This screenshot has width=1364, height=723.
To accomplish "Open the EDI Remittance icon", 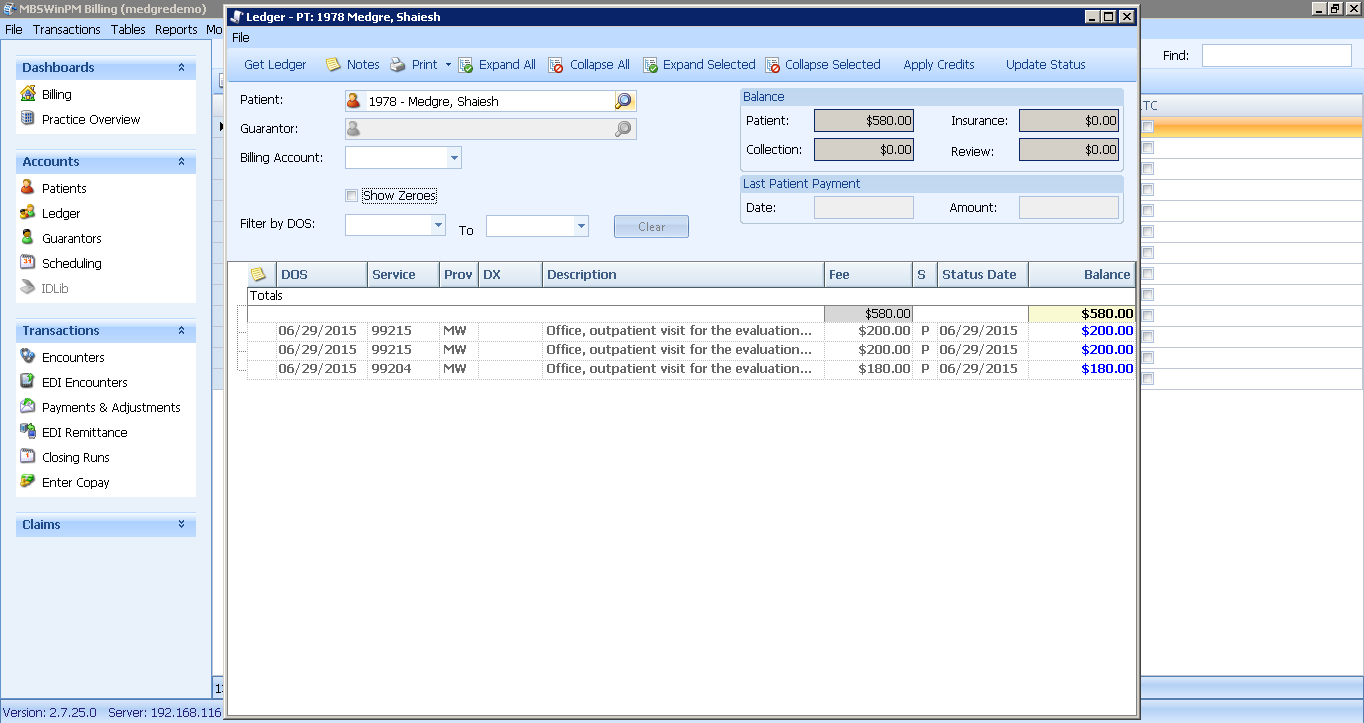I will (28, 432).
